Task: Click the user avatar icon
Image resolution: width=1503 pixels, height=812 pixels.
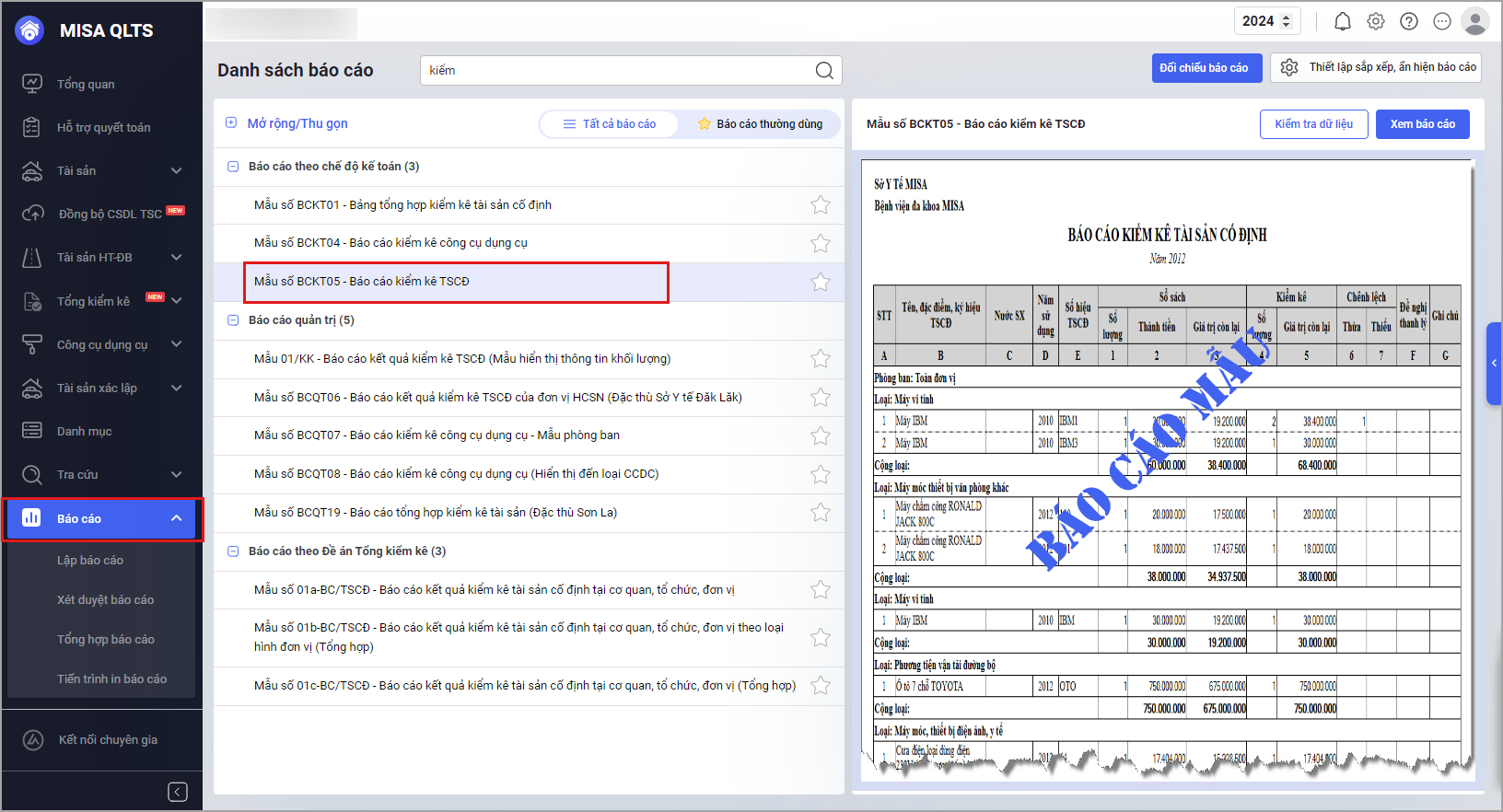Action: (1475, 21)
